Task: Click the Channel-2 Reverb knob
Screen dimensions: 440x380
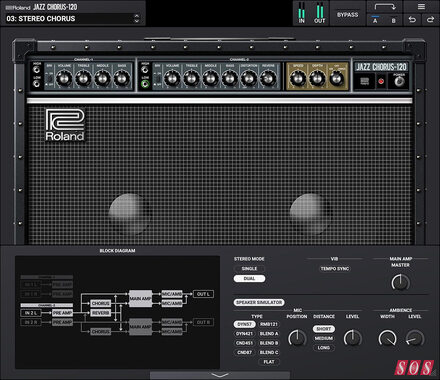Action: [x=268, y=79]
